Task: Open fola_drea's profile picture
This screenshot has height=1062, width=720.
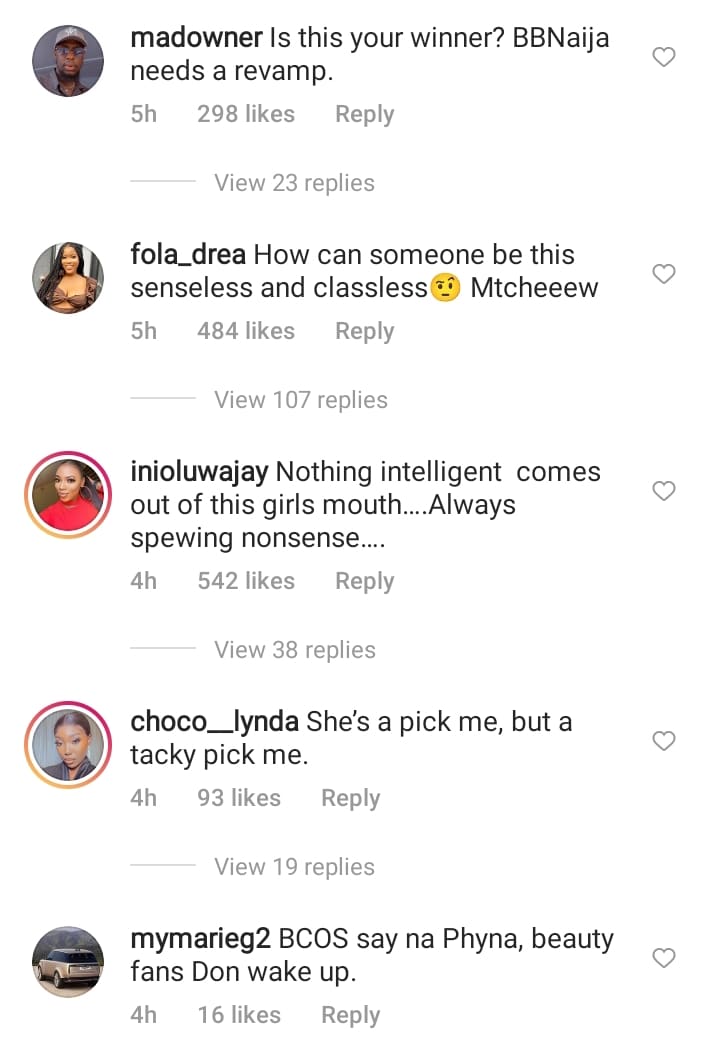Action: 69,277
